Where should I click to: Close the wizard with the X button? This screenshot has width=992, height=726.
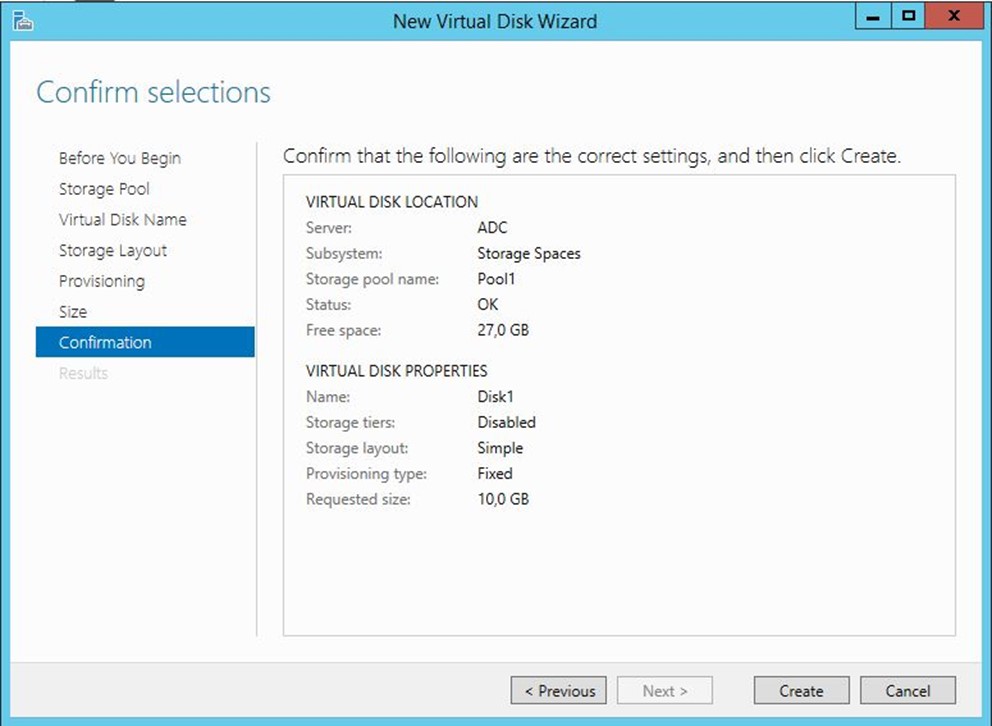pos(954,16)
